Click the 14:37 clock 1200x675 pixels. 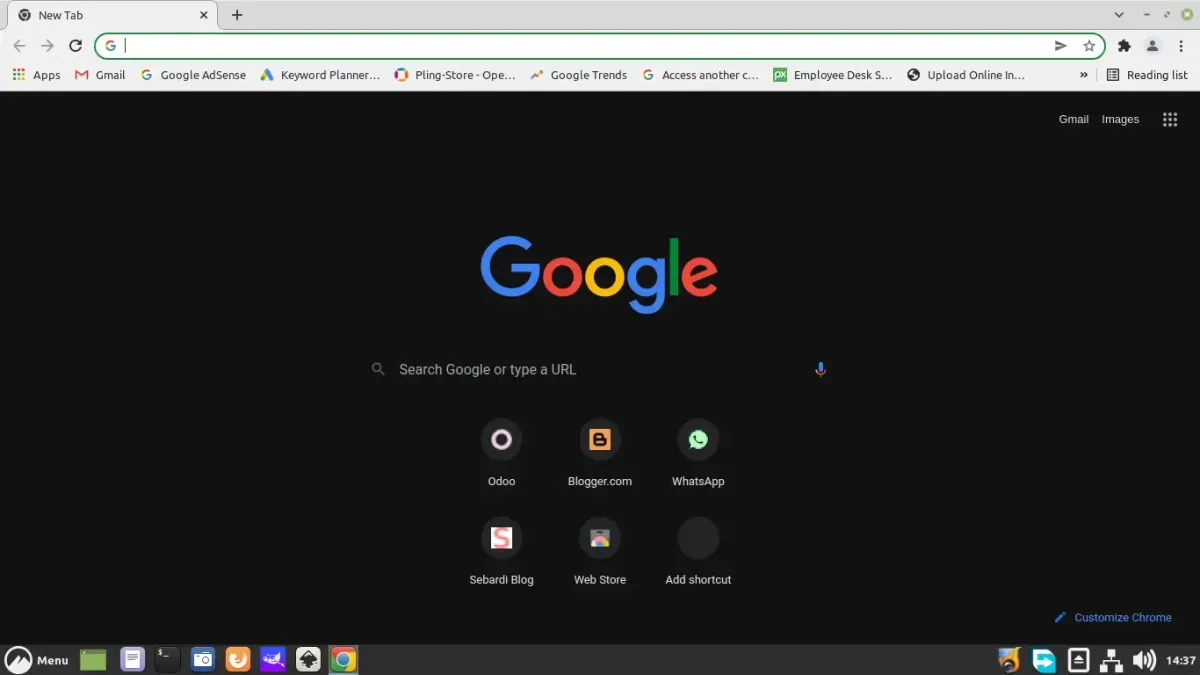coord(1181,661)
